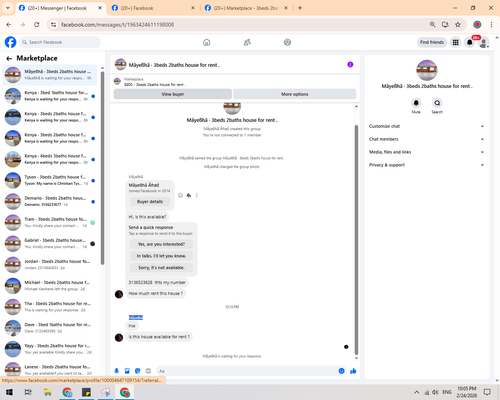The width and height of the screenshot is (500, 400).
Task: Click the purple conversation info icon
Action: pyautogui.click(x=350, y=64)
